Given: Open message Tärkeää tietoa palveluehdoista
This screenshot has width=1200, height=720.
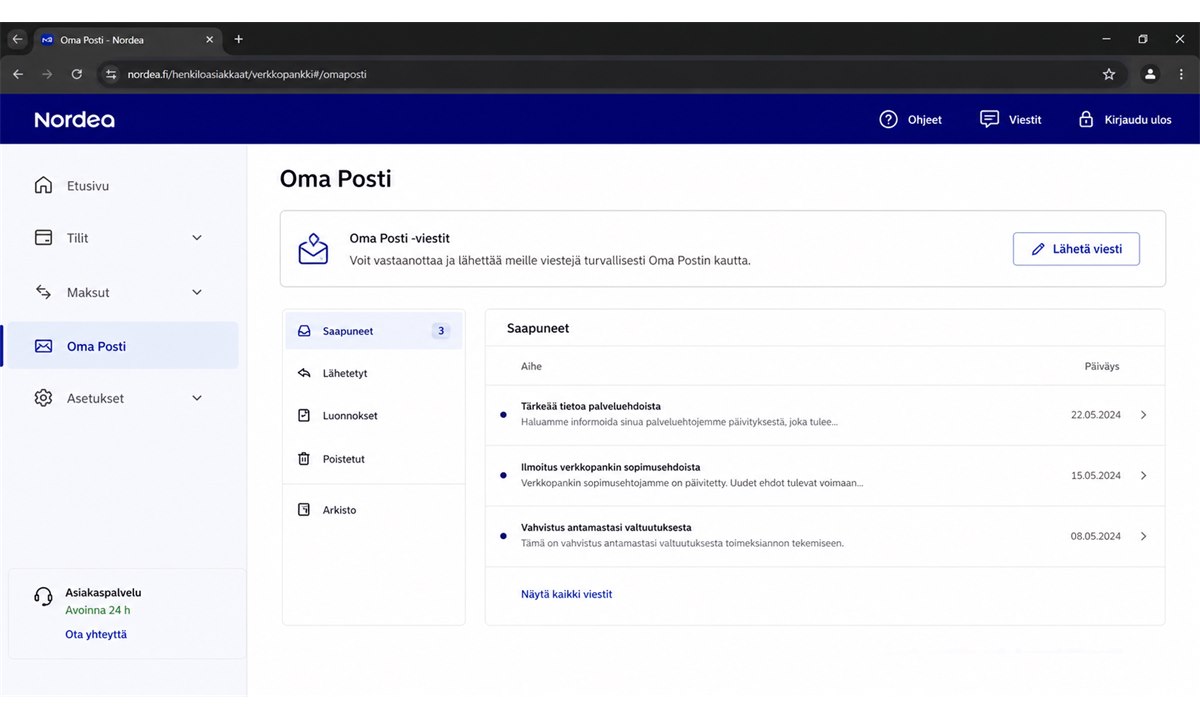Looking at the screenshot, I should (825, 415).
